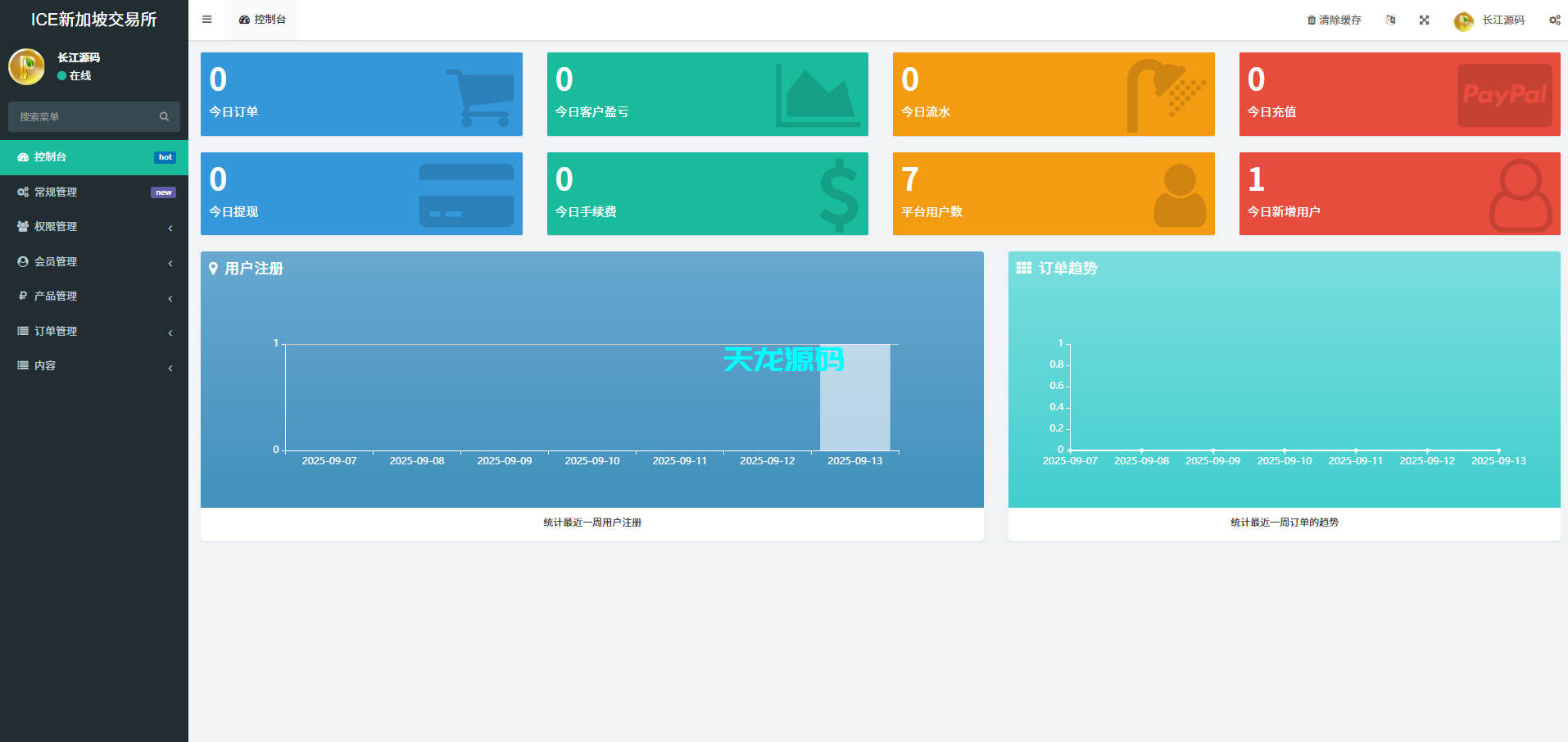Toggle the sidebar with the hamburger icon

pyautogui.click(x=206, y=20)
